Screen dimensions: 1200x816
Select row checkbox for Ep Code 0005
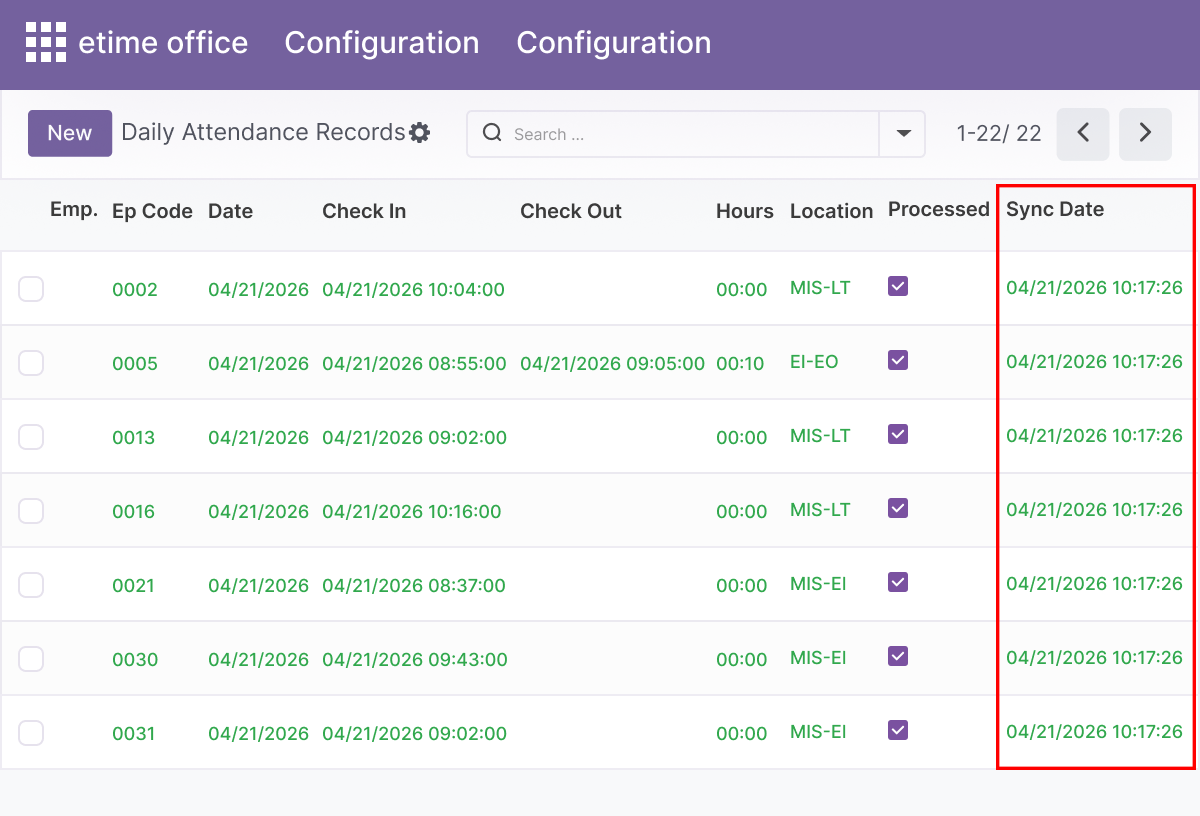31,363
